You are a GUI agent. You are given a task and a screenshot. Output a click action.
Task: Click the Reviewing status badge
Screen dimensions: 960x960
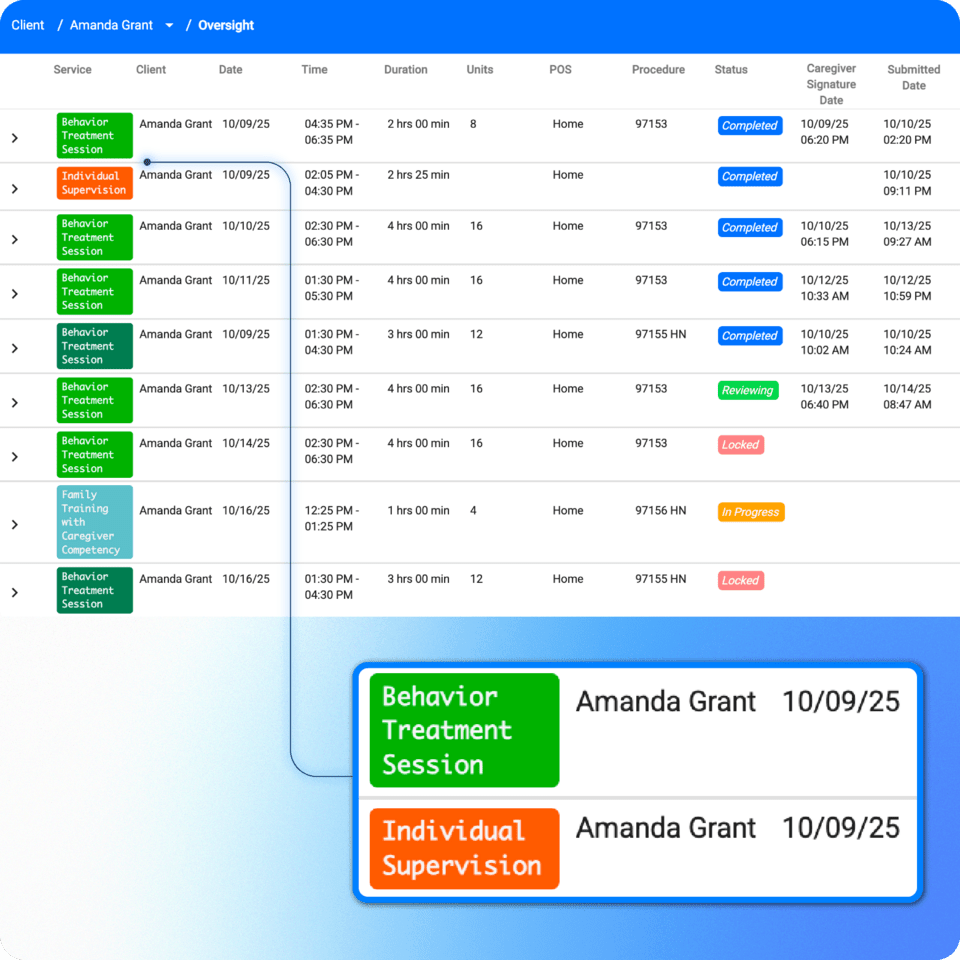(x=747, y=390)
